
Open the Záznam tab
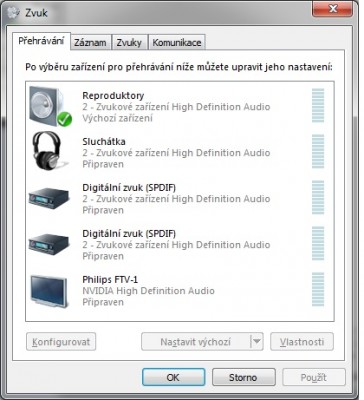coord(90,43)
